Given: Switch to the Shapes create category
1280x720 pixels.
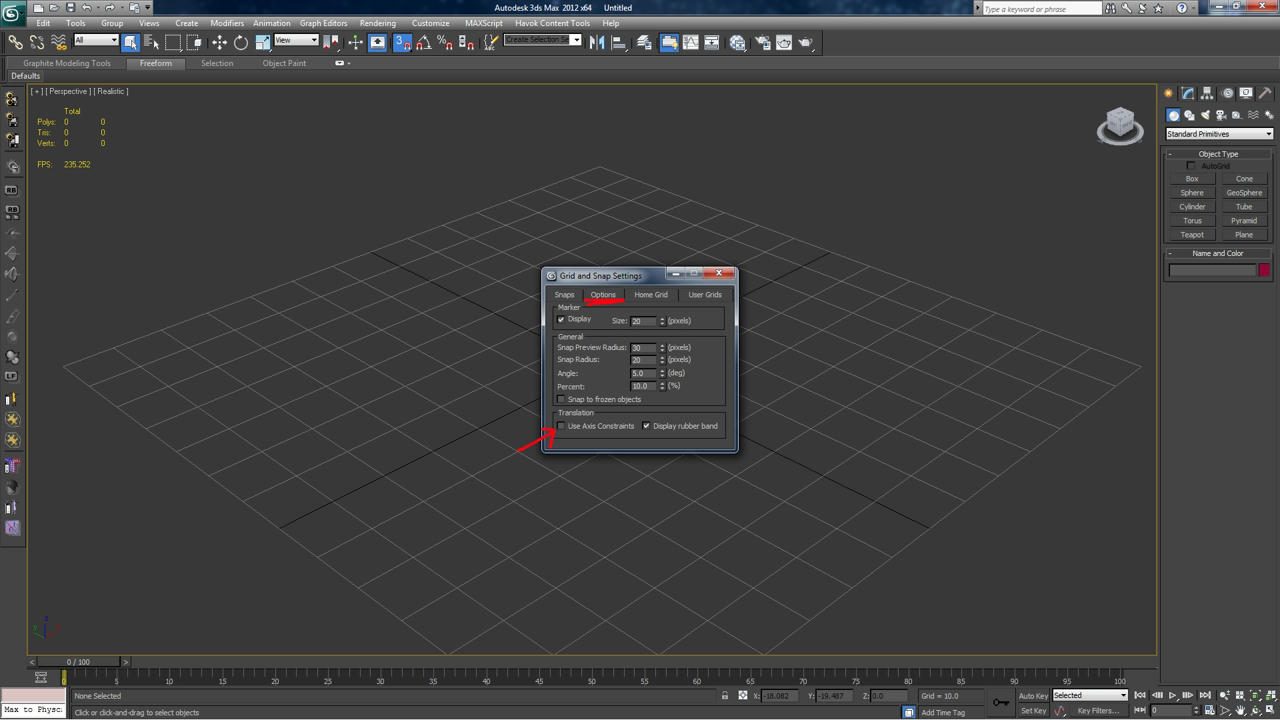Looking at the screenshot, I should (x=1189, y=115).
